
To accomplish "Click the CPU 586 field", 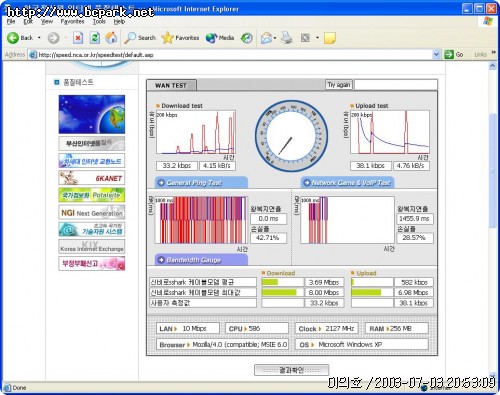I will click(x=257, y=328).
